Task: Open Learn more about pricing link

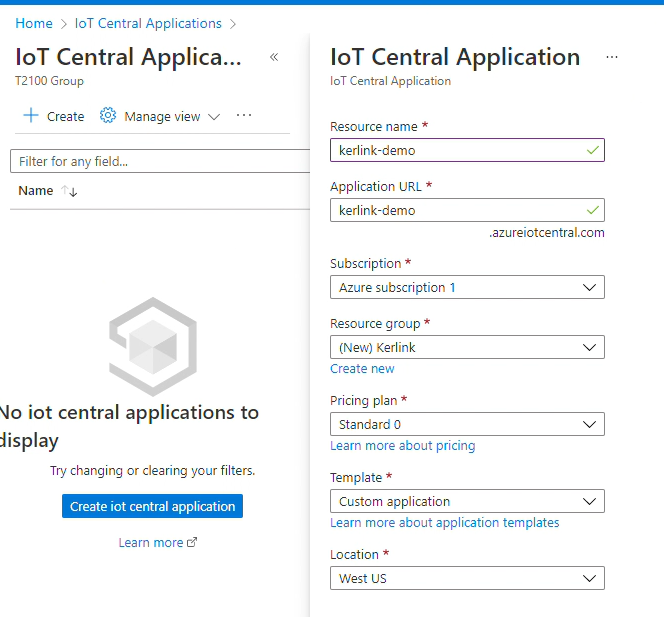Action: pyautogui.click(x=402, y=446)
